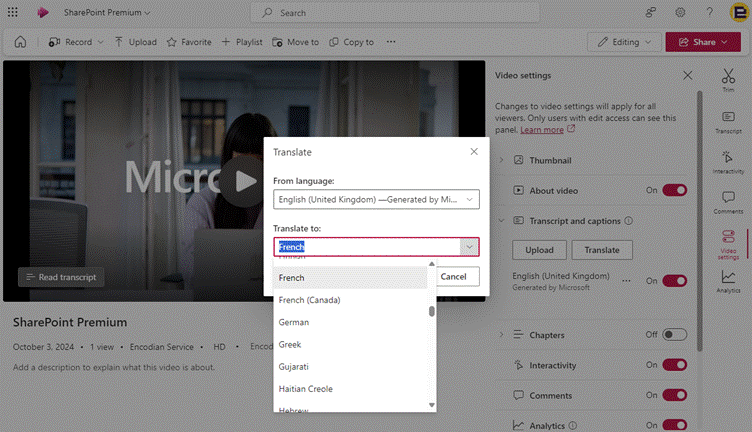Open the Analytics sidebar icon
This screenshot has width=752, height=432.
click(728, 280)
